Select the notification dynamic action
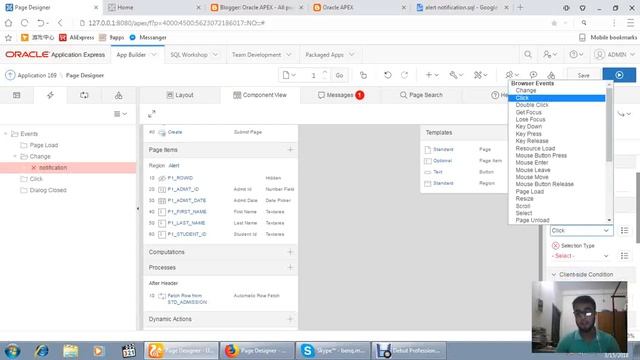 click(53, 168)
